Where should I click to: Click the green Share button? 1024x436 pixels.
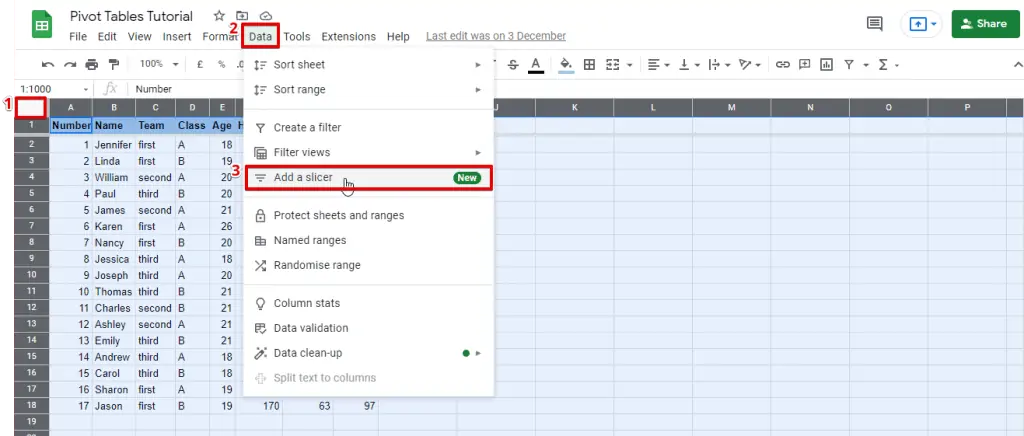tap(985, 24)
